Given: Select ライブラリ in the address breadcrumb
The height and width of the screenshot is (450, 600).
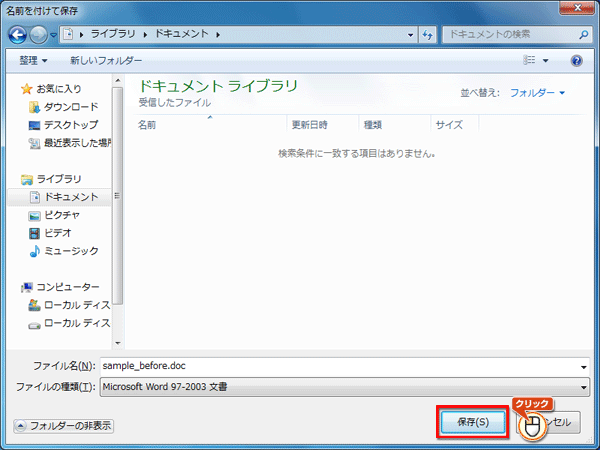Looking at the screenshot, I should pyautogui.click(x=113, y=34).
